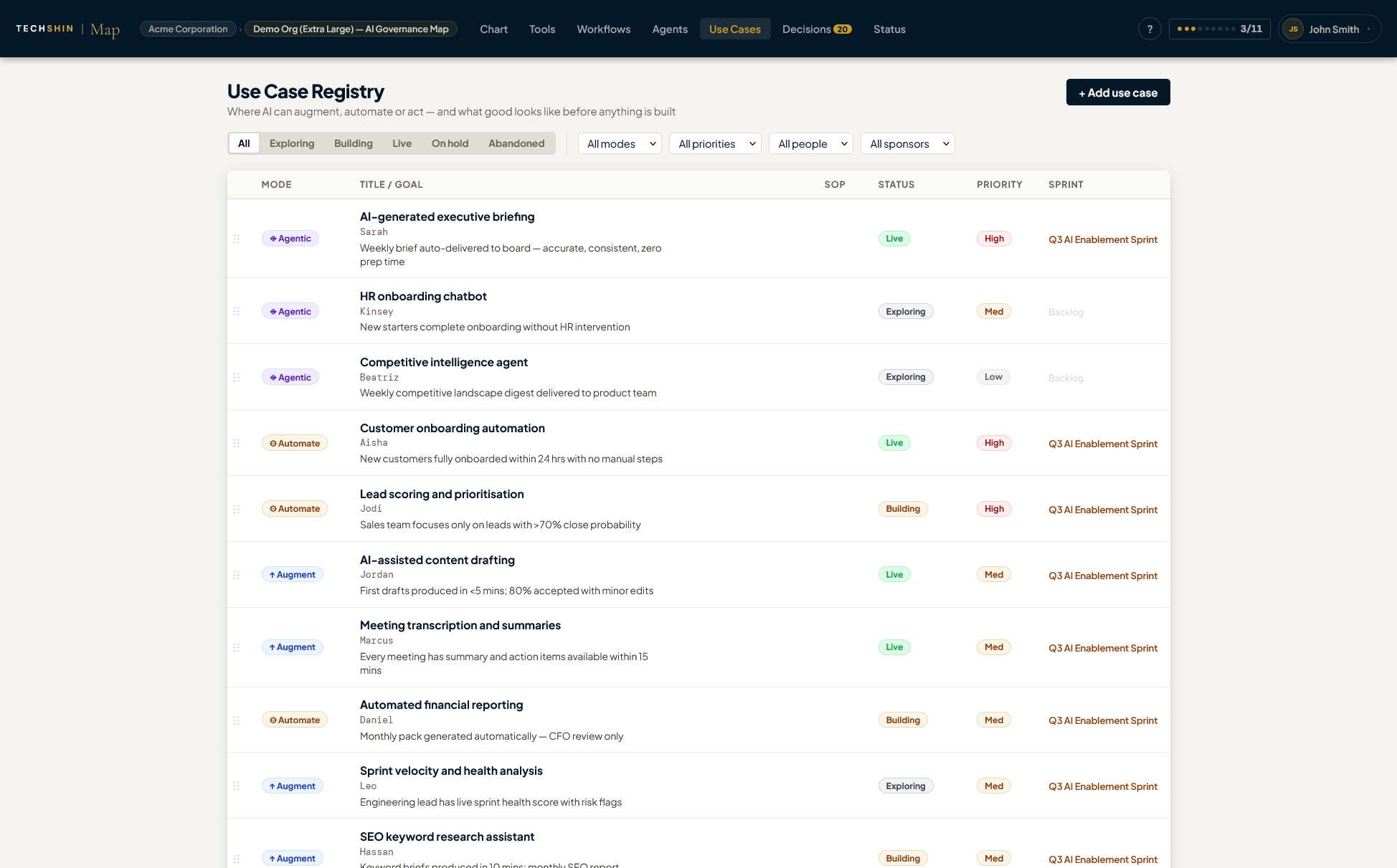Viewport: 1397px width, 868px height.
Task: Filter by Abandoned status
Action: click(x=516, y=143)
